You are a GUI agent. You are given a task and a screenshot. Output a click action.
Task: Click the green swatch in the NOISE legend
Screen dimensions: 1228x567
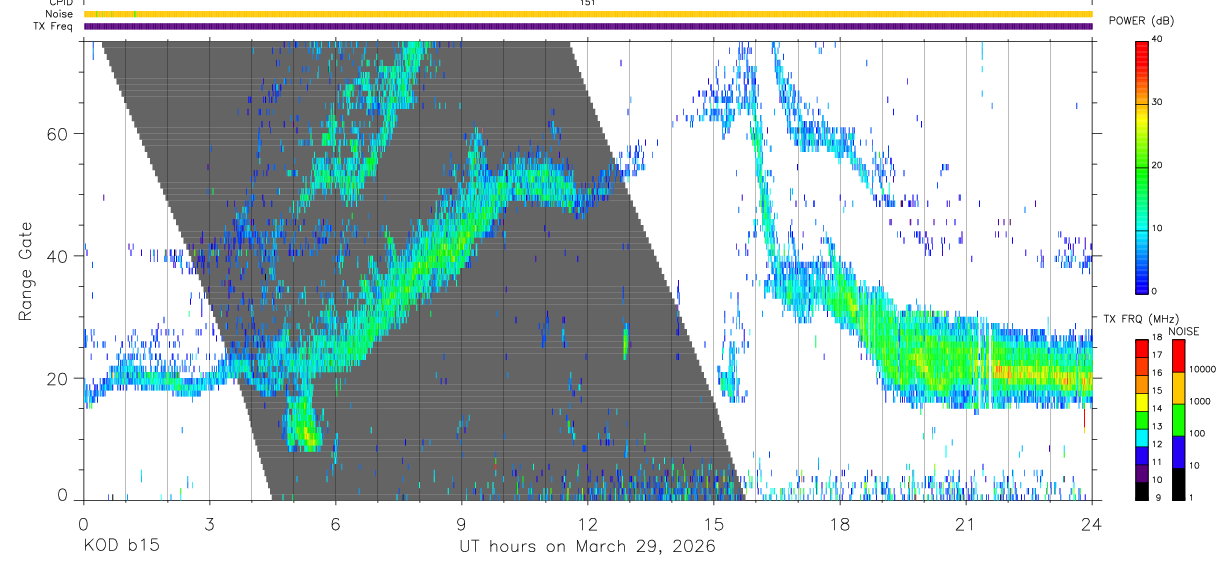tap(1178, 420)
